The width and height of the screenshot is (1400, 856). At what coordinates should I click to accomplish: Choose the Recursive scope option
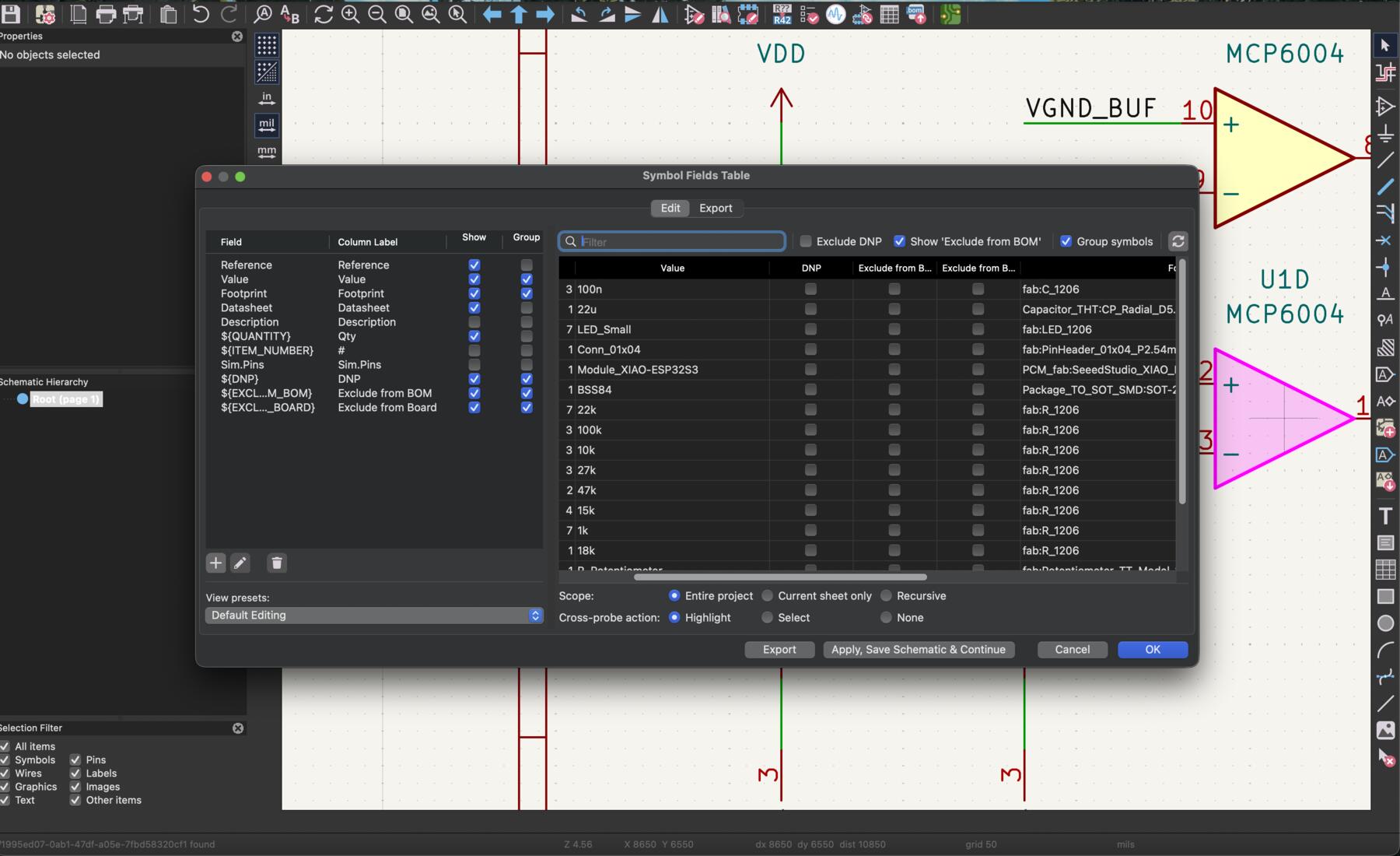(886, 596)
